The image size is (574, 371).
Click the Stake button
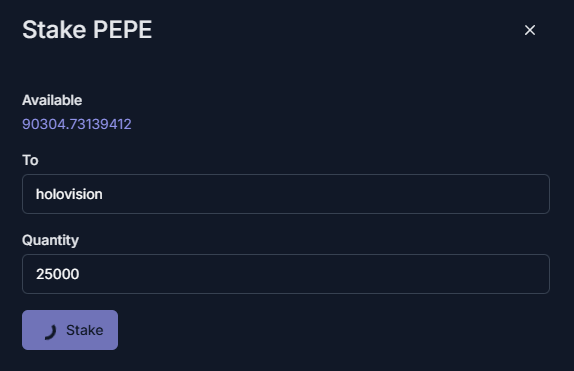click(70, 330)
